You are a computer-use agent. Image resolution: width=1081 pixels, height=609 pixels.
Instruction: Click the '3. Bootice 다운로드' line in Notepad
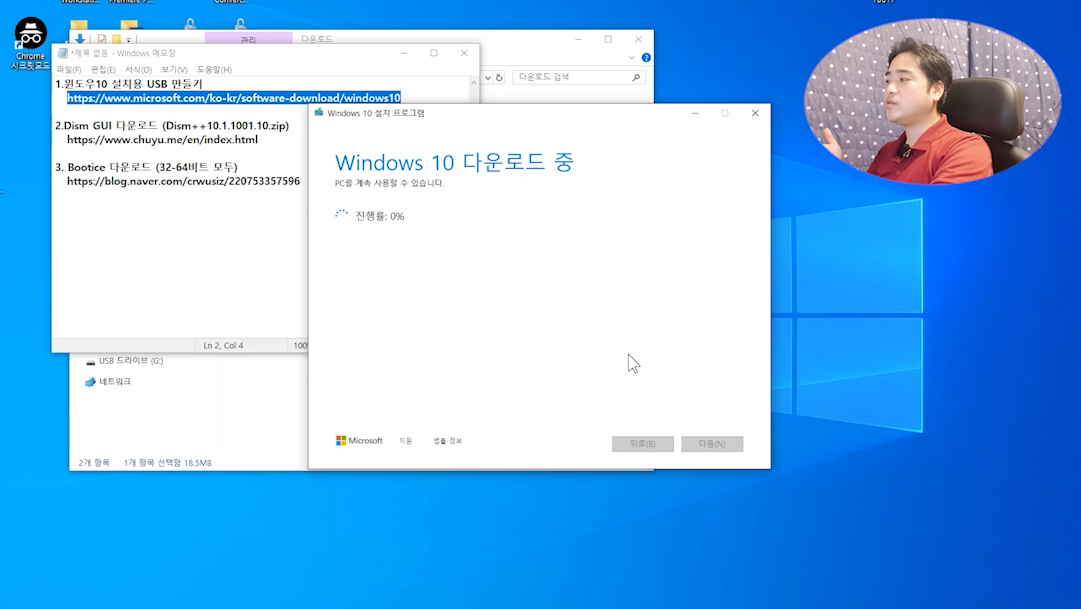click(x=146, y=167)
